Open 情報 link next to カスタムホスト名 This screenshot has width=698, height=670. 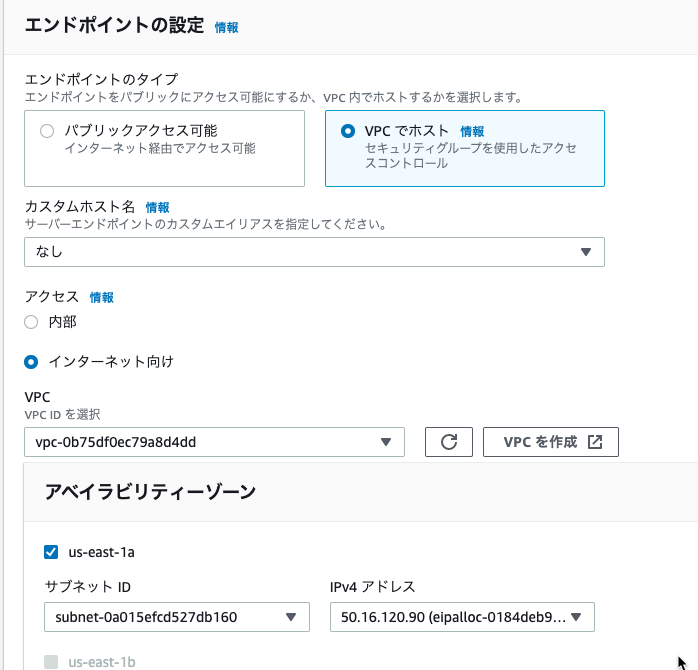coord(158,207)
